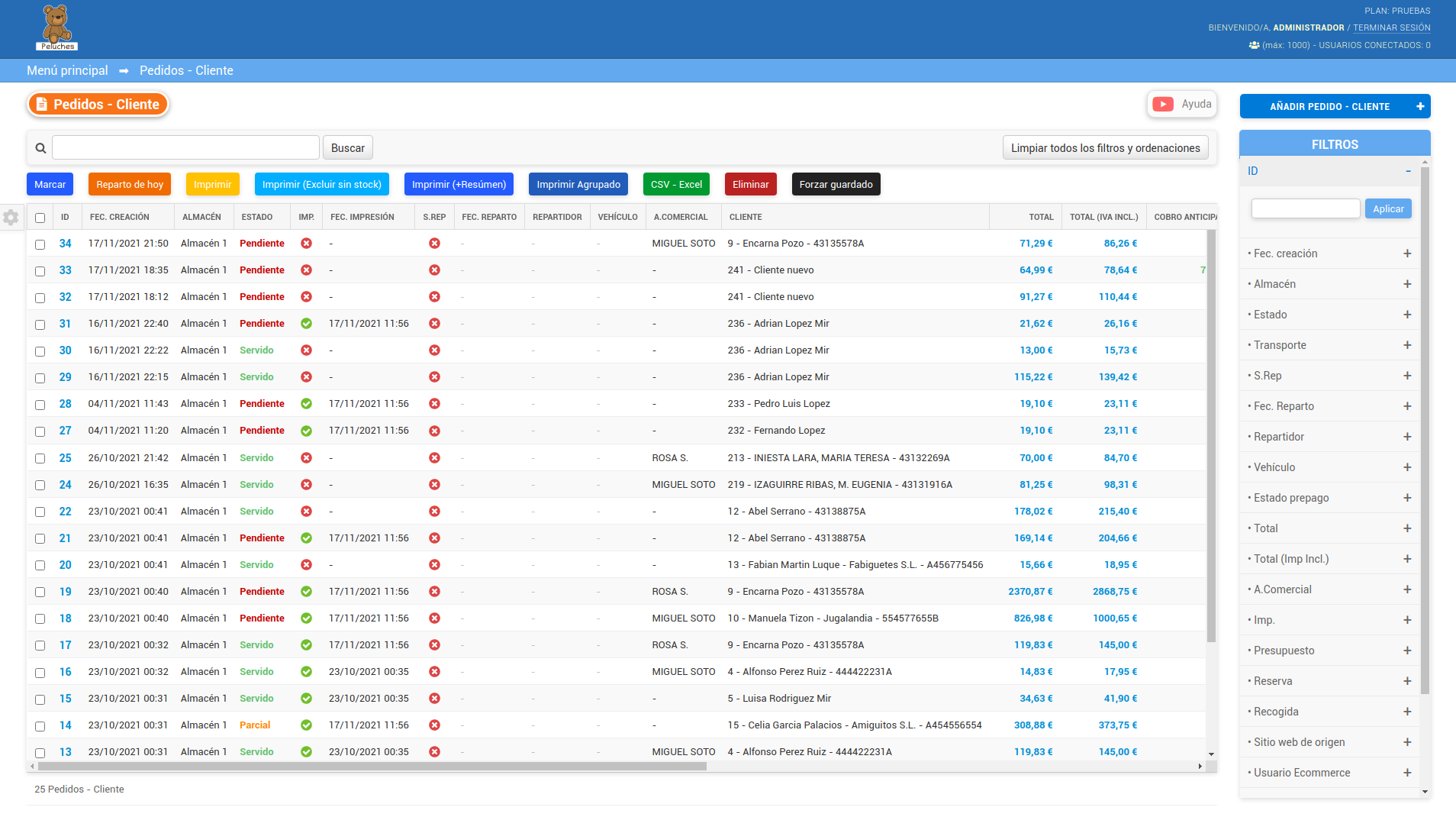Click the red cross in S.REP column for order 34

[x=435, y=243]
